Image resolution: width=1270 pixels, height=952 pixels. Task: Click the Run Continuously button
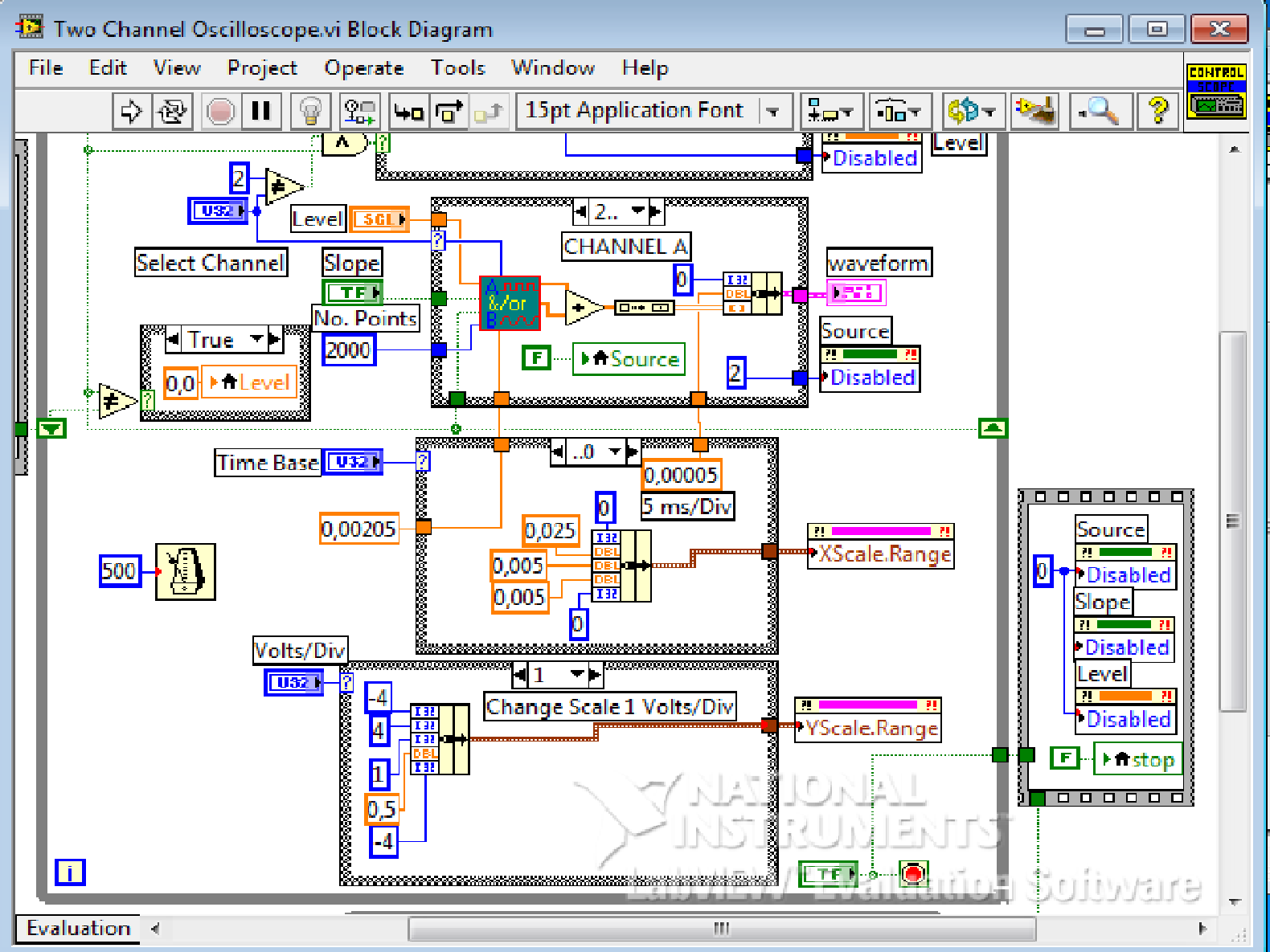point(172,111)
